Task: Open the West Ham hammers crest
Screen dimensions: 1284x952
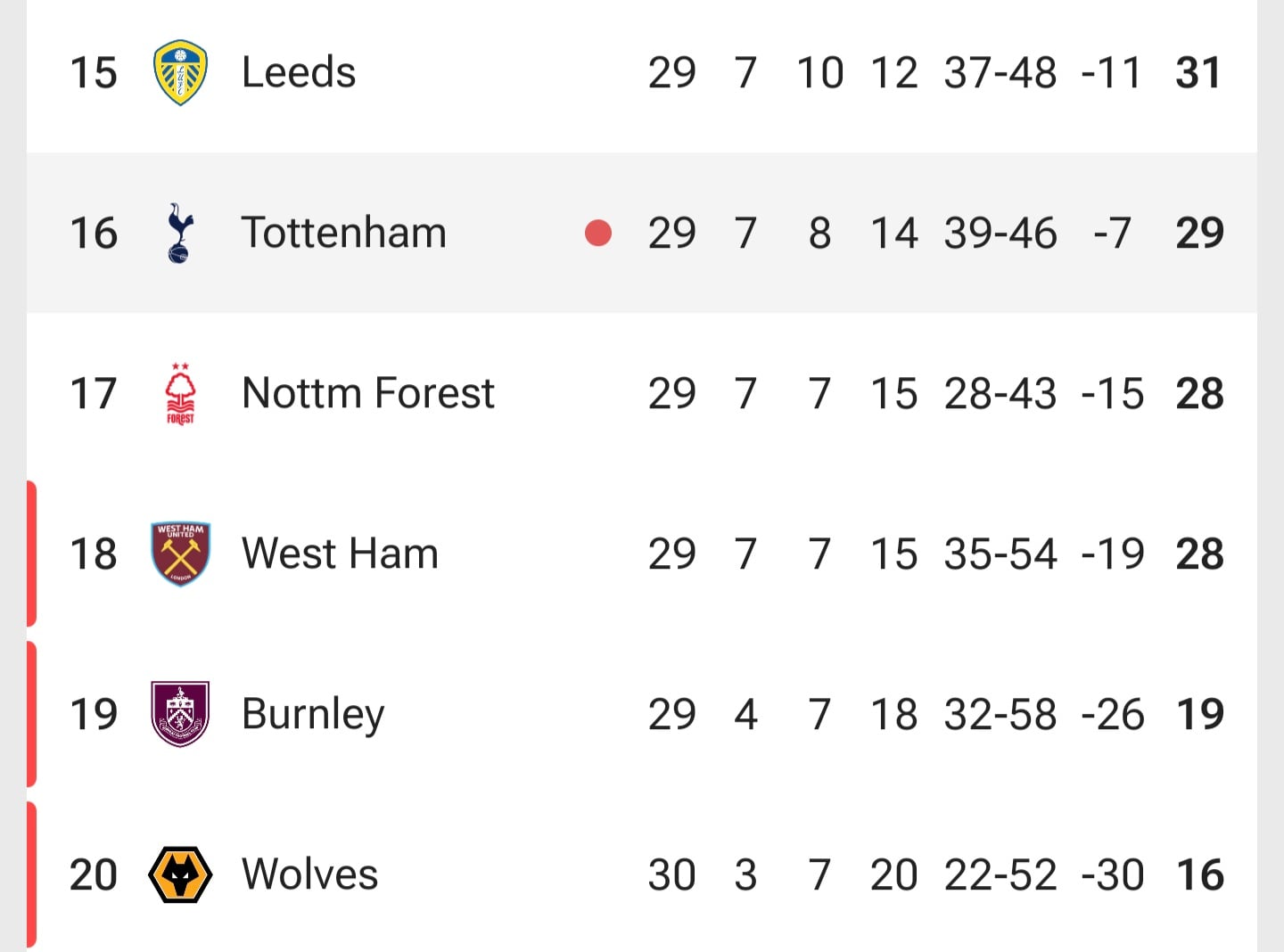Action: coord(180,554)
